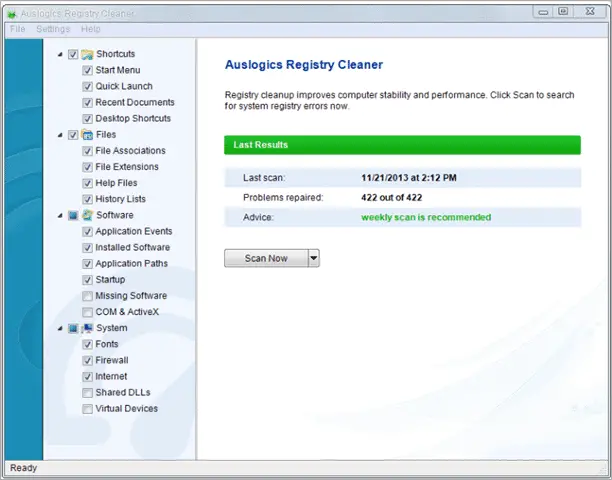Click the Ready status bar text
612x480 pixels.
coord(23,468)
